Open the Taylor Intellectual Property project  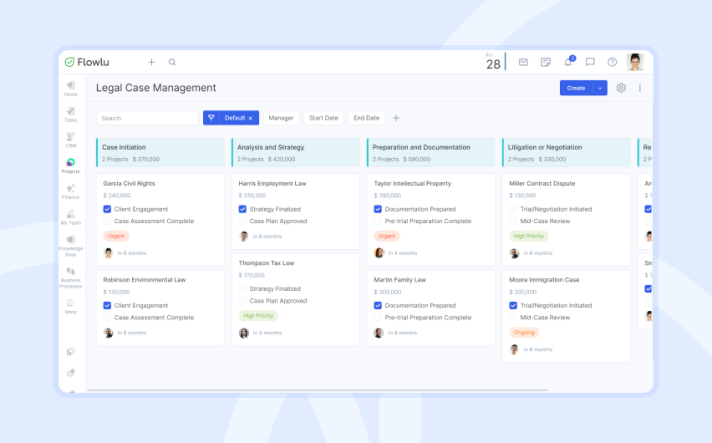pyautogui.click(x=412, y=183)
